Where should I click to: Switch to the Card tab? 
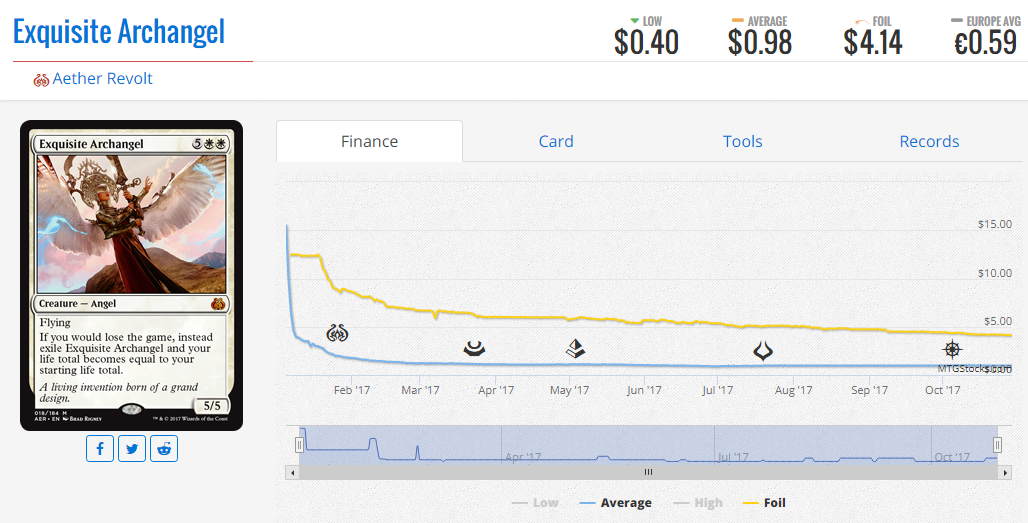(x=556, y=141)
